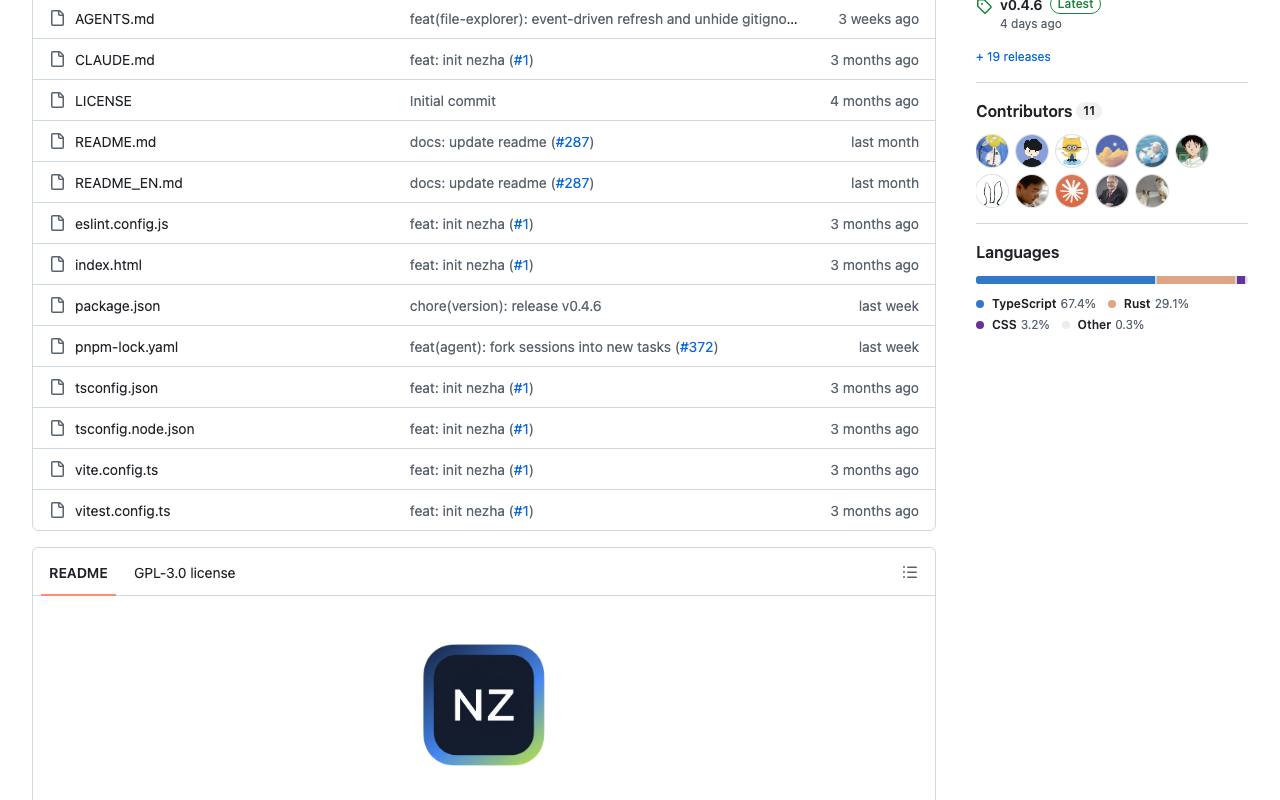This screenshot has width=1280, height=800.
Task: Click the orange Rust segment of language bar
Action: [1196, 280]
